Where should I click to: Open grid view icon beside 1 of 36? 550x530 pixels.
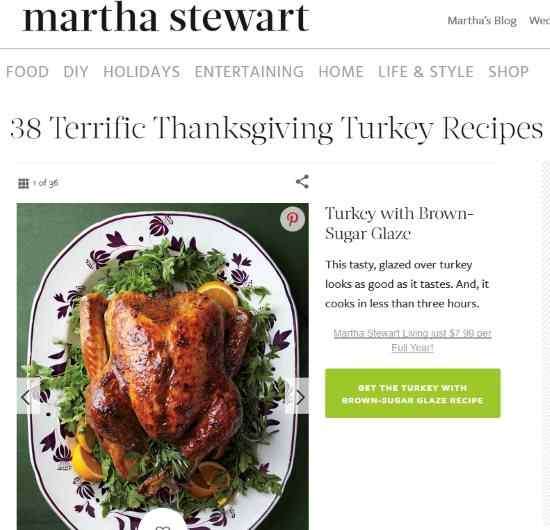24,183
